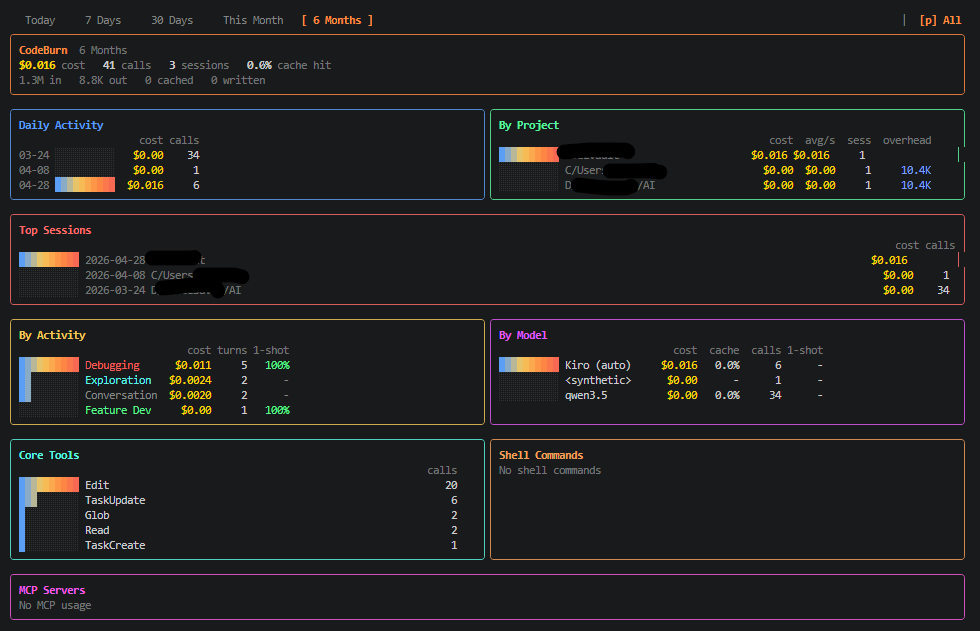Select the Conversation activity row
Image resolution: width=980 pixels, height=631 pixels.
coord(154,395)
